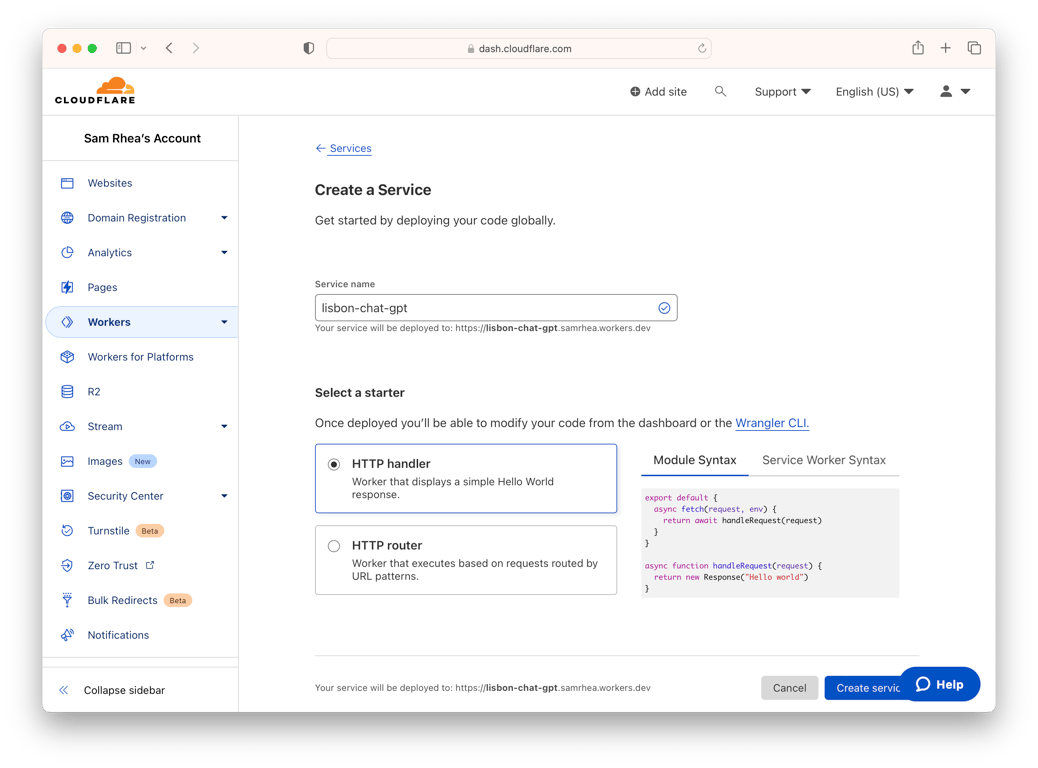Switch to Module Syntax tab
The height and width of the screenshot is (768, 1038).
[x=694, y=460]
